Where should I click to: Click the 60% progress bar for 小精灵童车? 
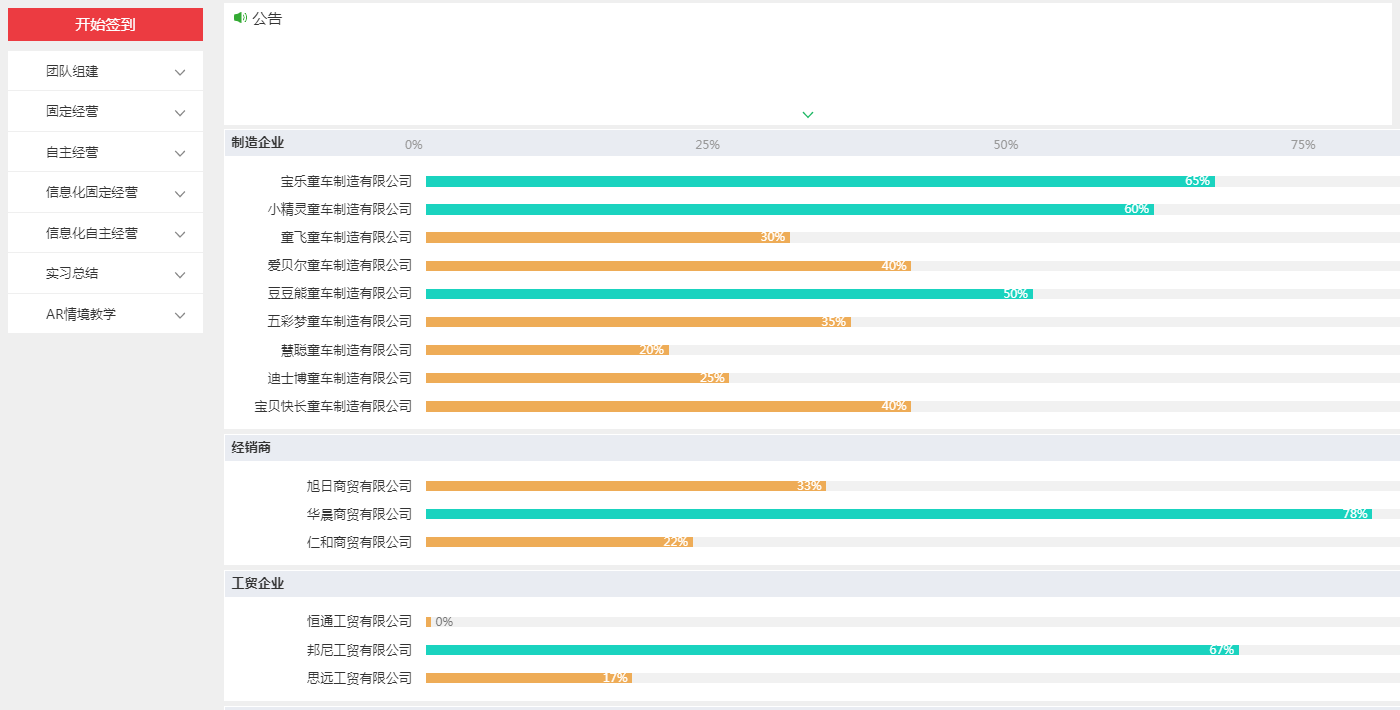pos(790,210)
